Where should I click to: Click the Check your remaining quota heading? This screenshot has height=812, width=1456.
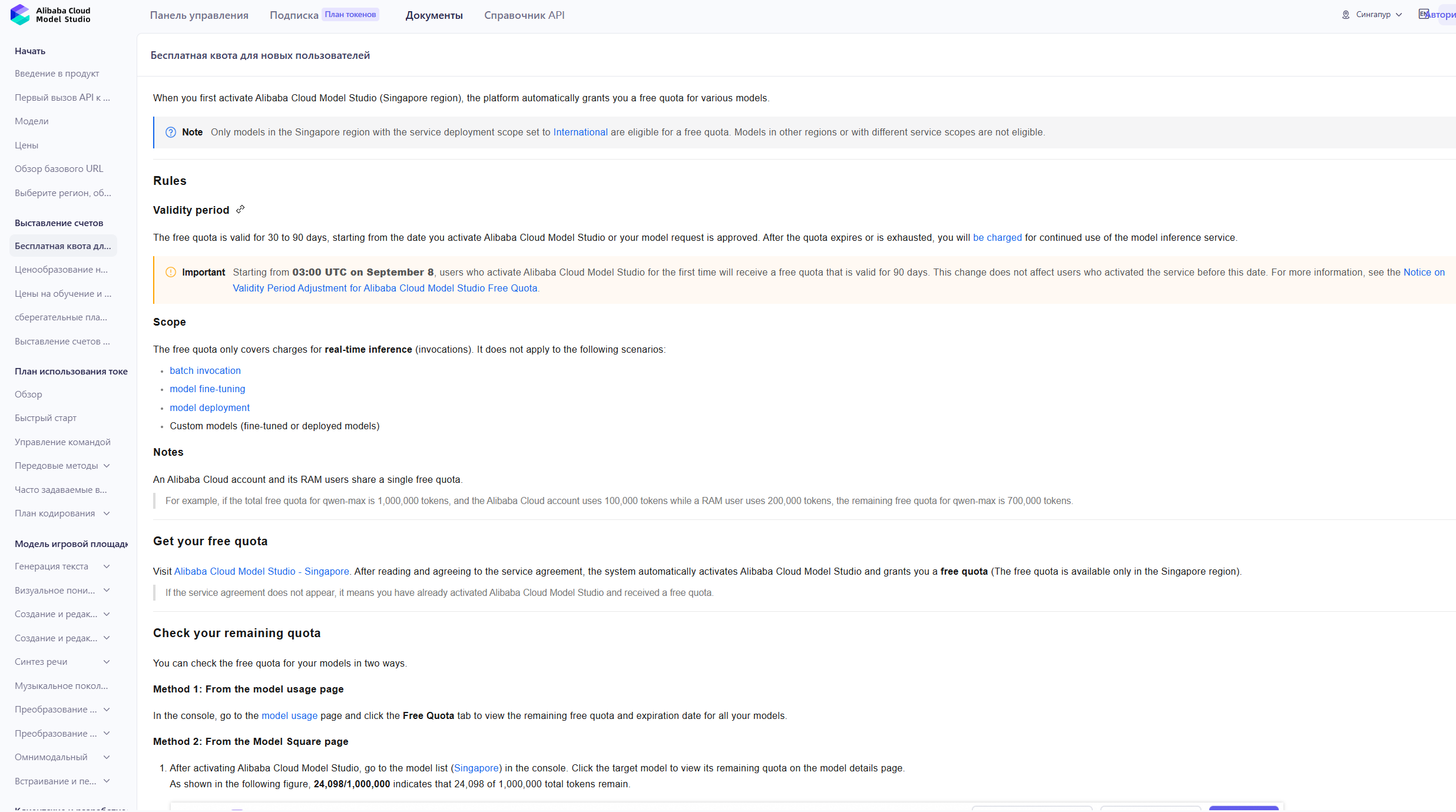pyautogui.click(x=237, y=633)
